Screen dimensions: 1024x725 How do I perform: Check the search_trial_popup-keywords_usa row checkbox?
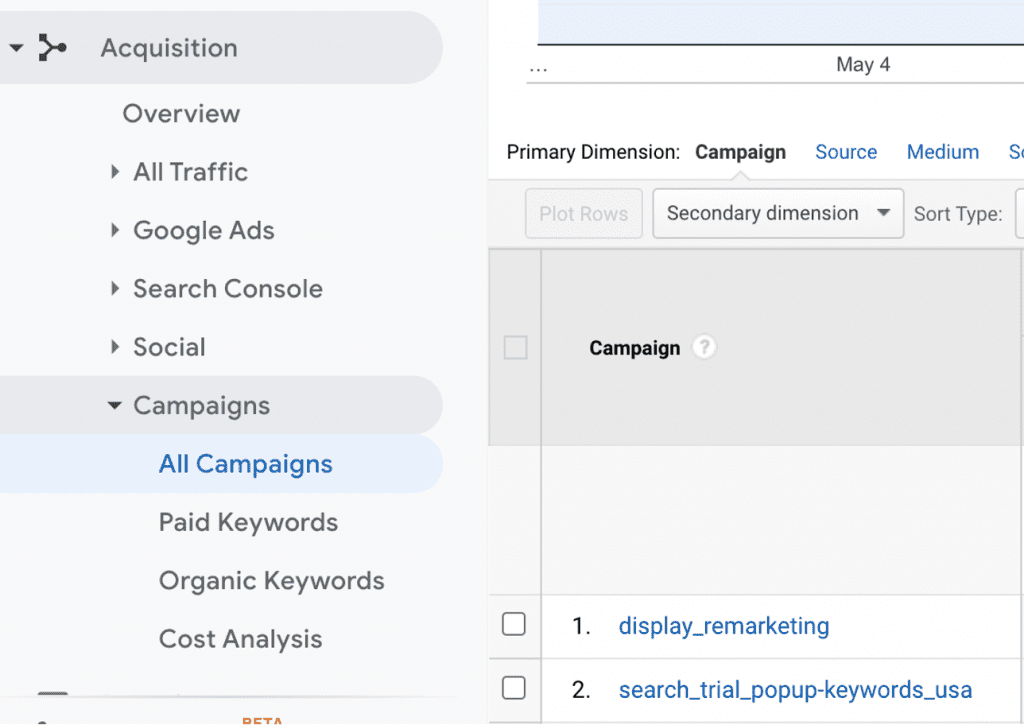pyautogui.click(x=513, y=688)
